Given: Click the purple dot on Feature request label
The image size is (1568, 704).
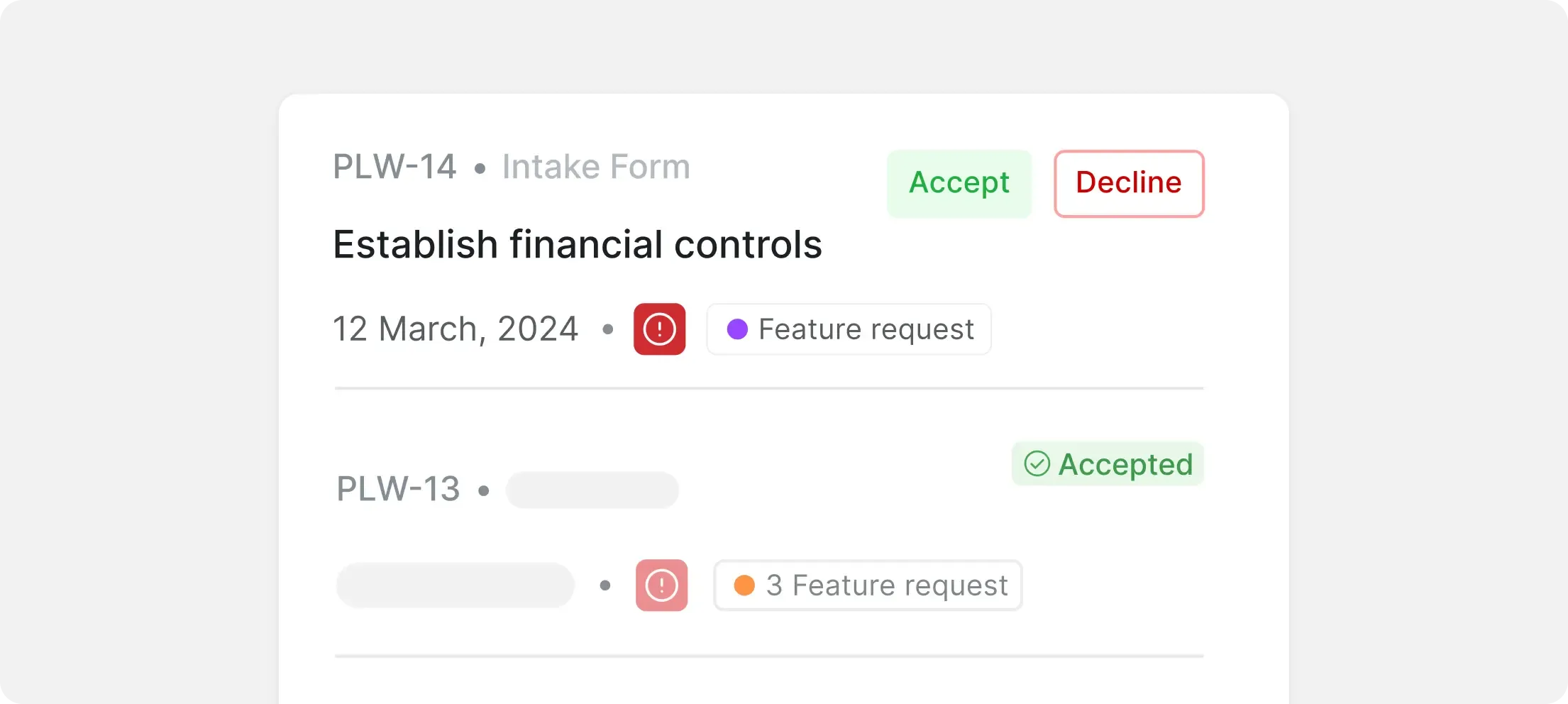Looking at the screenshot, I should (737, 329).
